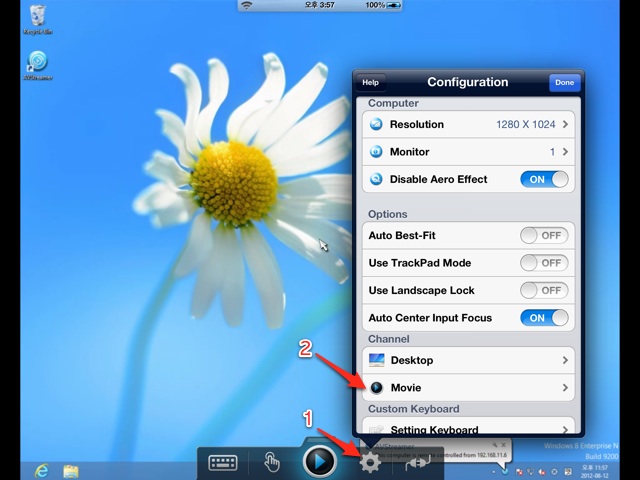Click the Use Landscape Lock label
This screenshot has height=480, width=640.
pyautogui.click(x=422, y=290)
